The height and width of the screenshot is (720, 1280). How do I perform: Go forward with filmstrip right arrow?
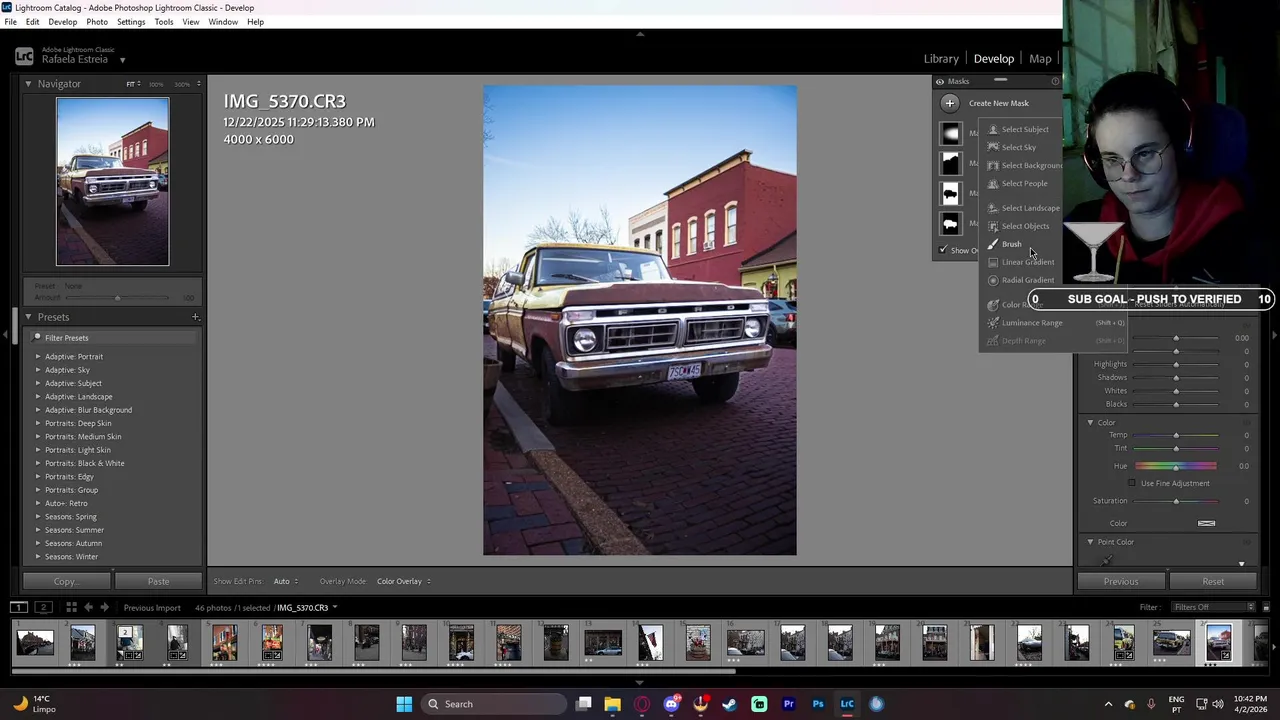[105, 607]
